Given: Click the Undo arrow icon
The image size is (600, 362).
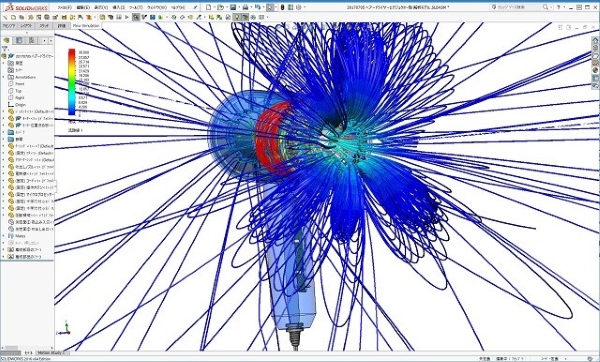Looking at the screenshot, I should pos(258,7).
